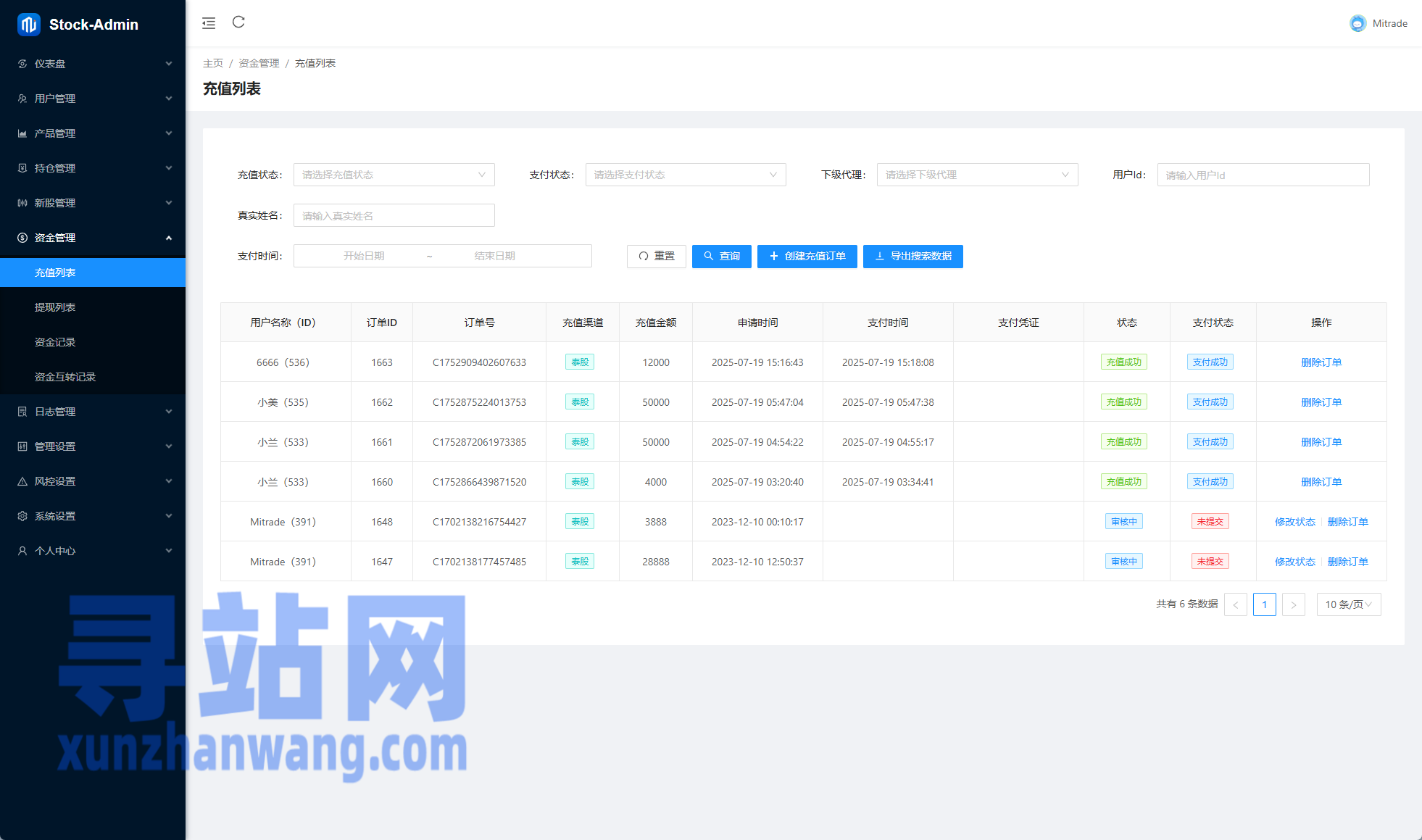Go to previous page arrow in pagination

point(1236,604)
